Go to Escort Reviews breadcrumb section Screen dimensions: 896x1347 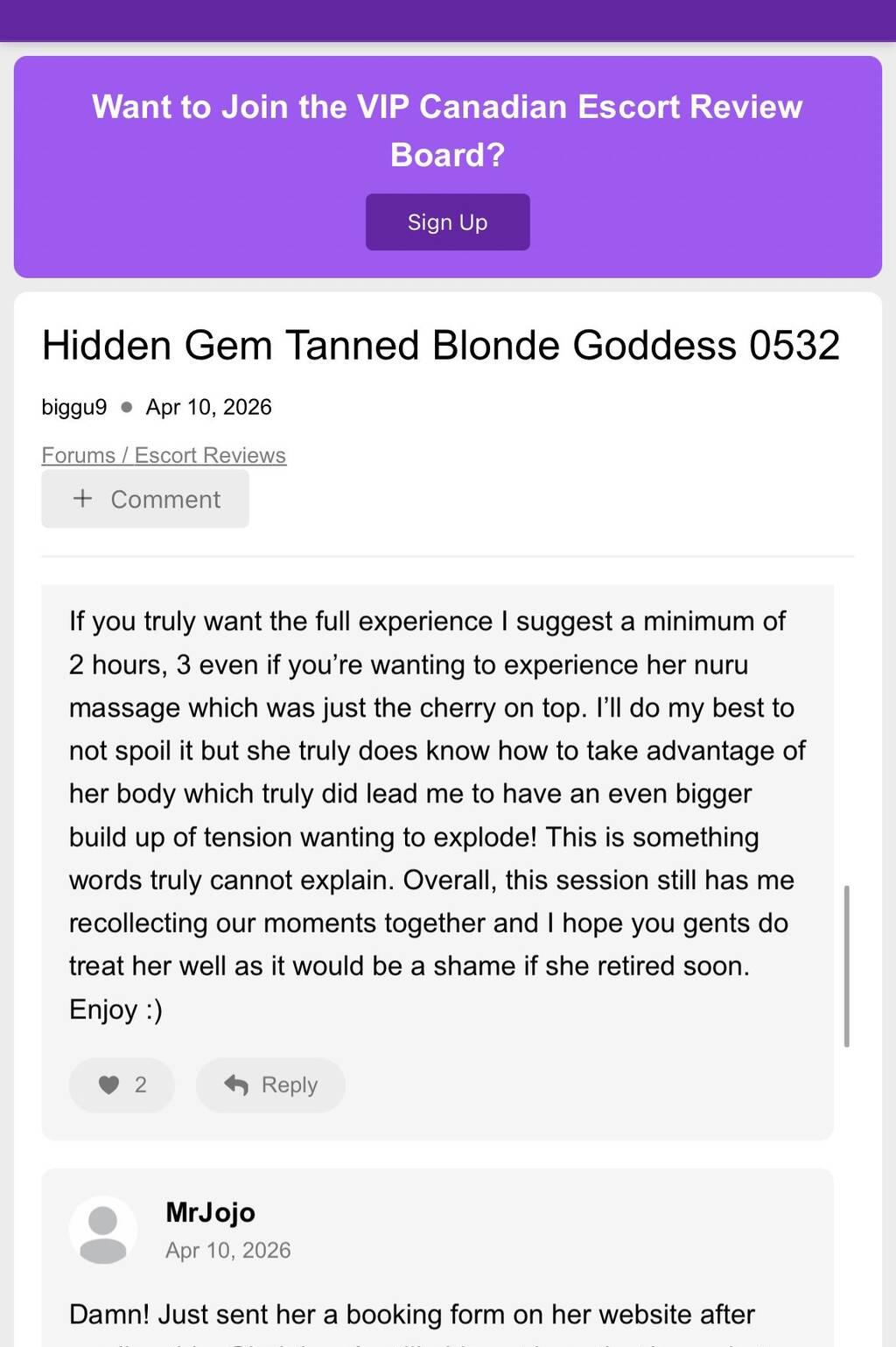point(210,455)
